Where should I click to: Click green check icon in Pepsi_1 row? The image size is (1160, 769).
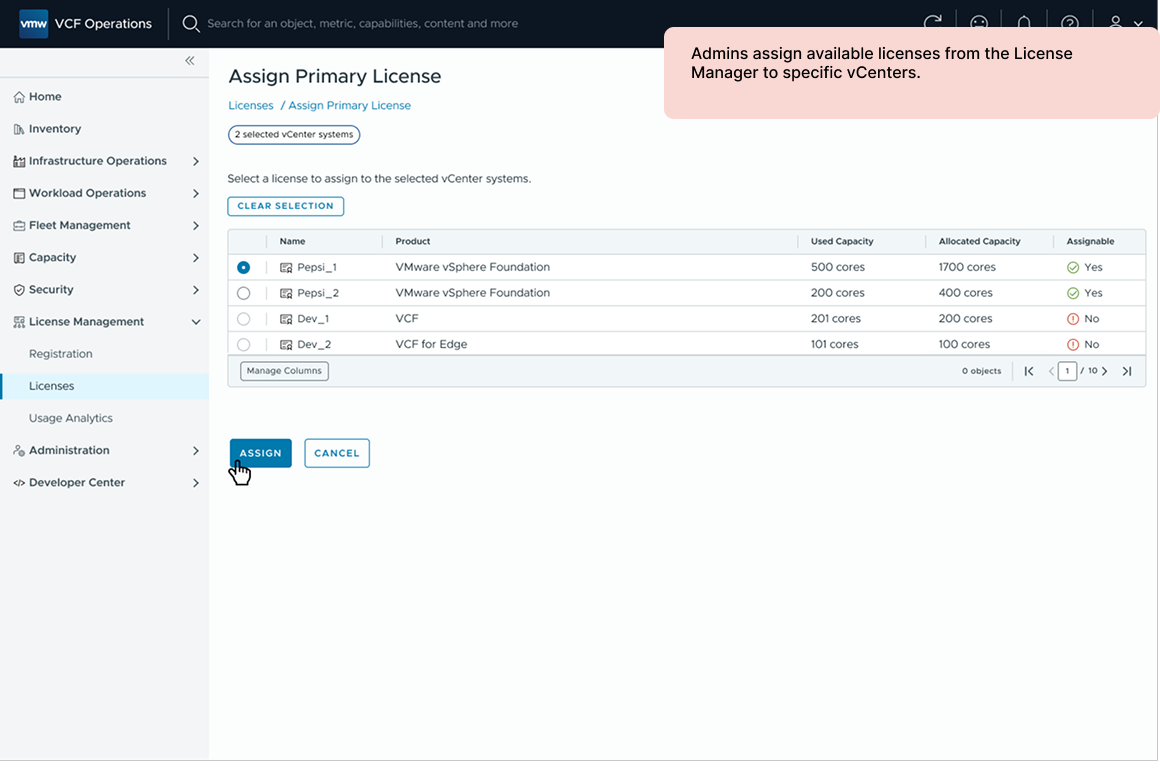point(1073,268)
